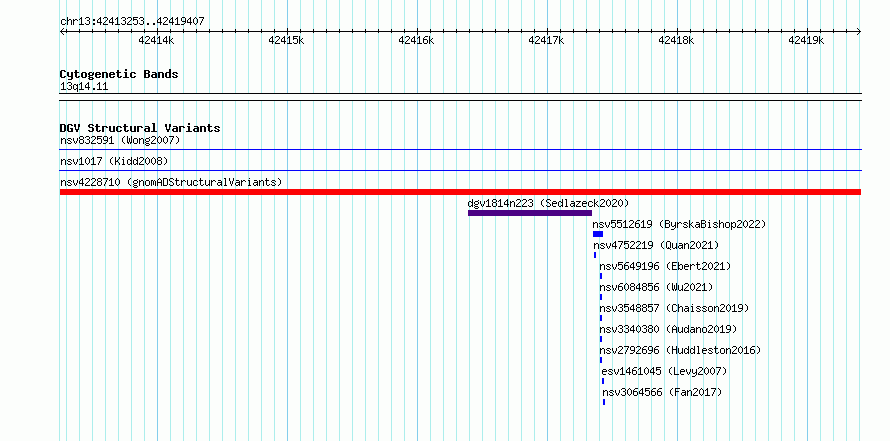Click nsv2792696 (Huddleston2016) variant label
This screenshot has width=890, height=441.
point(680,350)
